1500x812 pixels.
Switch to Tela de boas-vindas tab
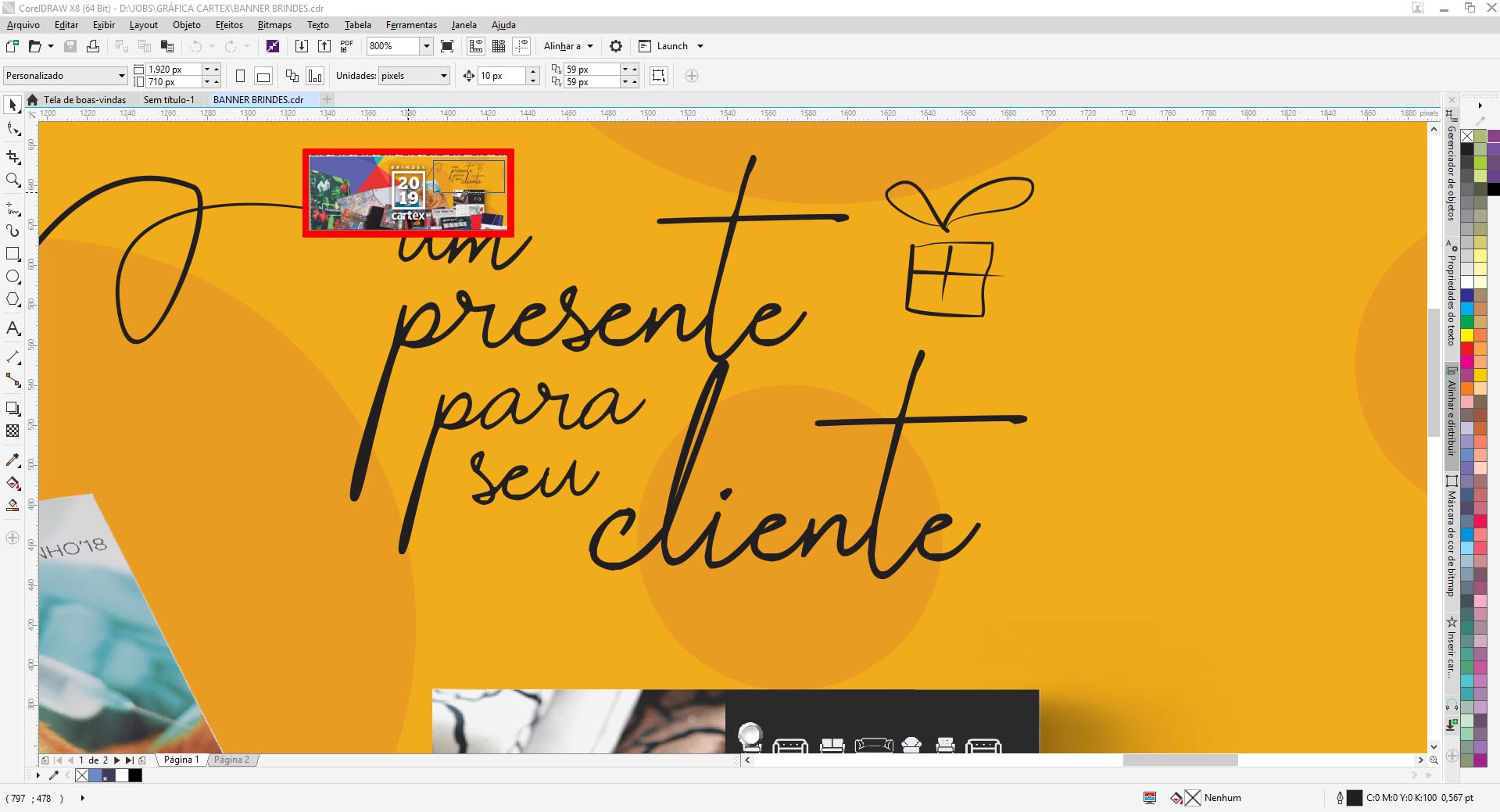click(x=84, y=100)
